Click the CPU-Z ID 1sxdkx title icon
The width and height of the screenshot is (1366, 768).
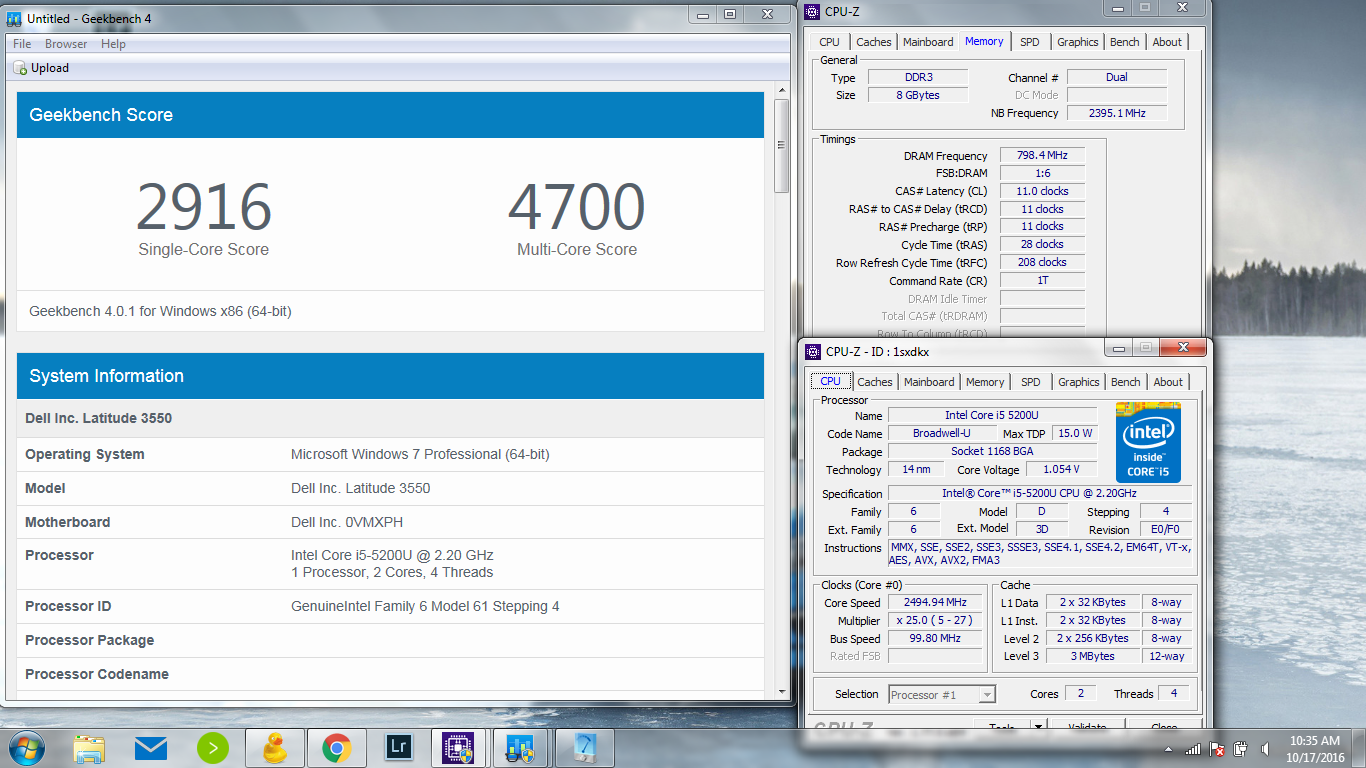(814, 351)
